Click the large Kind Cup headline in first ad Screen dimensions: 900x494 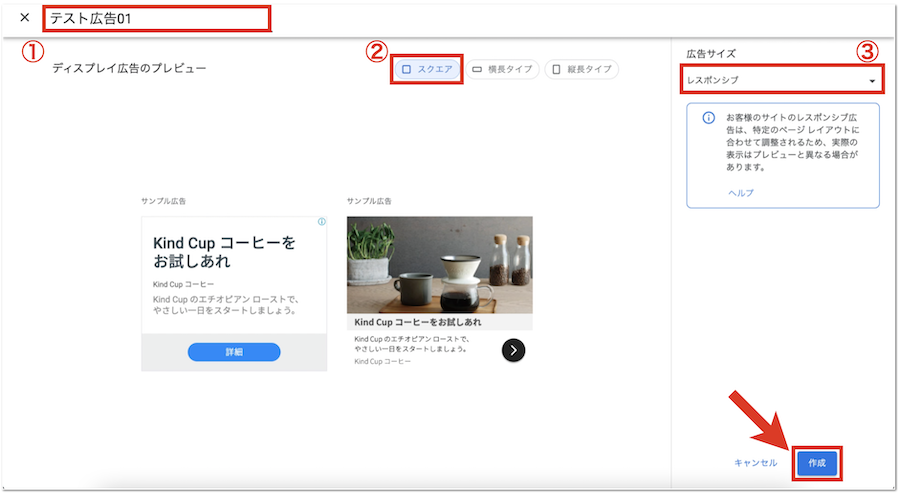pyautogui.click(x=225, y=252)
